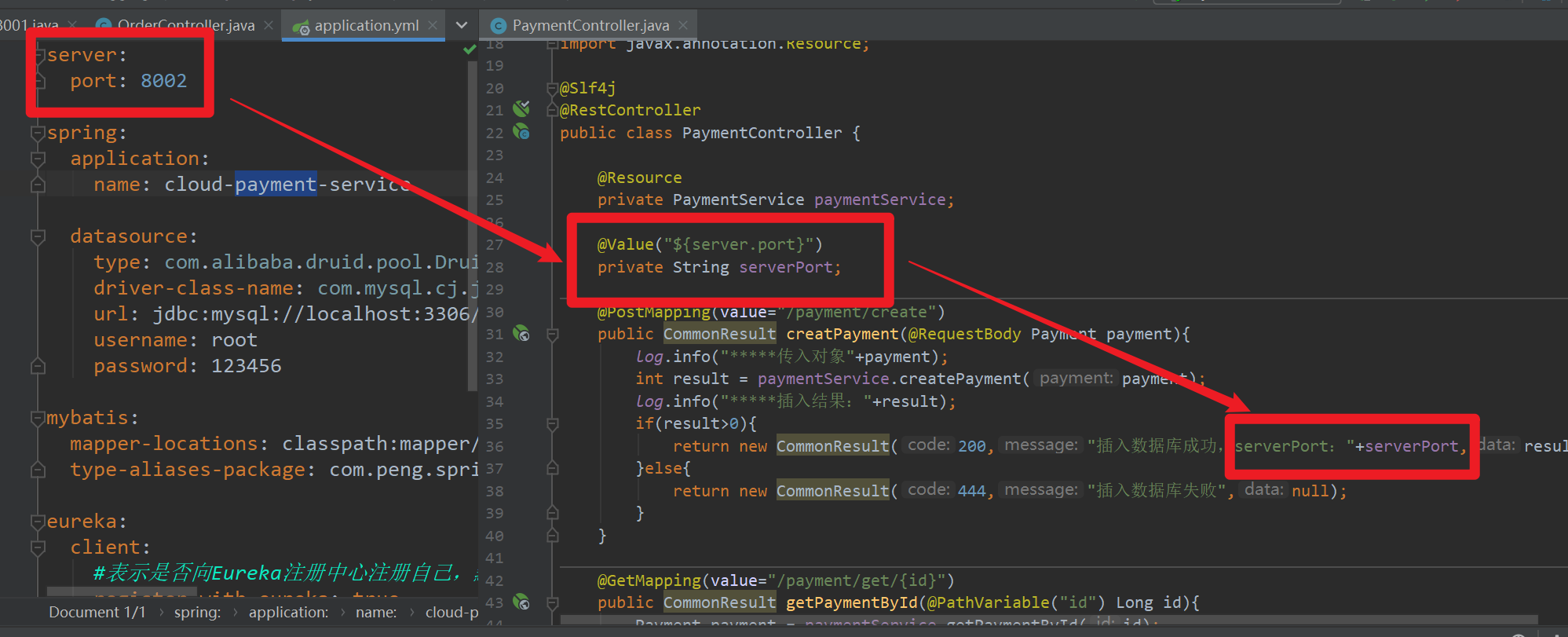Collapse the client: block fold marker
1568x637 pixels.
pyautogui.click(x=38, y=547)
